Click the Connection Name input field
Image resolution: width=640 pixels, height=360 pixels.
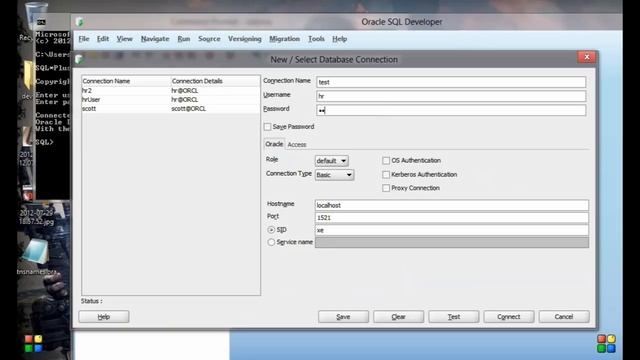[451, 82]
